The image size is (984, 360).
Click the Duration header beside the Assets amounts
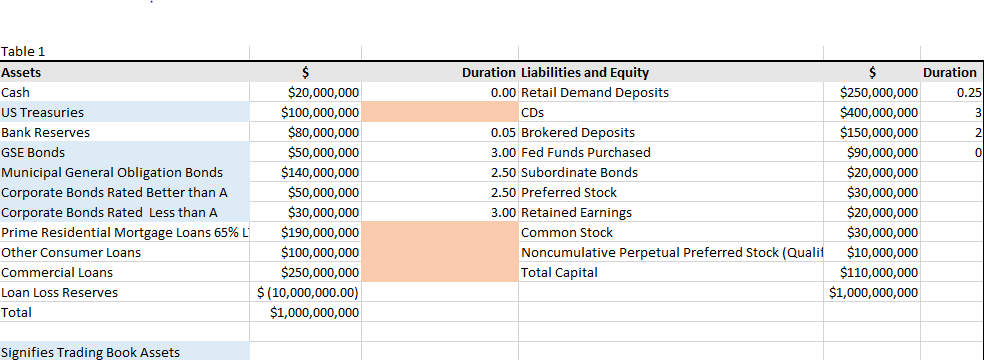[x=440, y=72]
